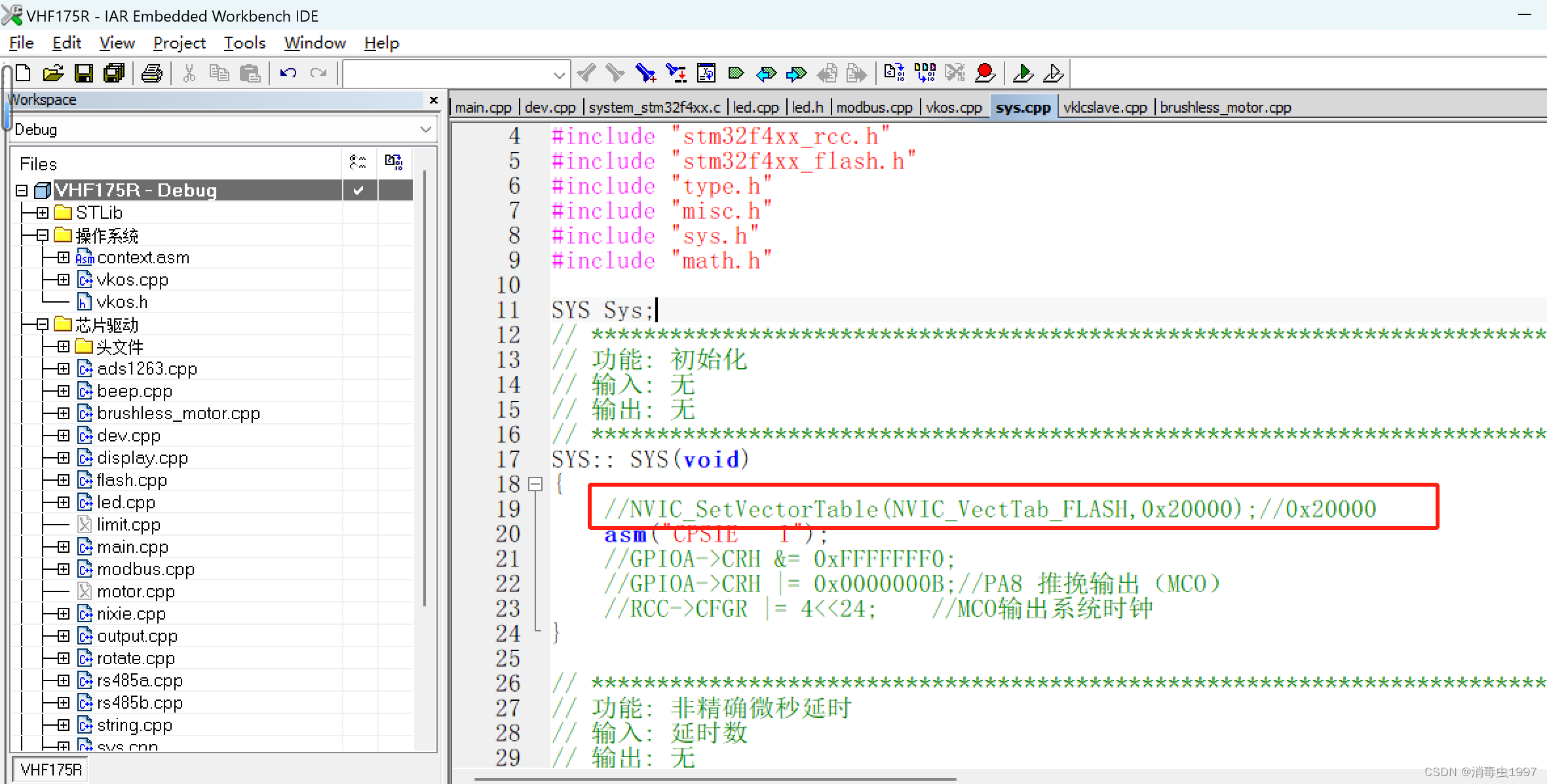The image size is (1547, 784).
Task: Click the Make build icon
Action: point(925,73)
